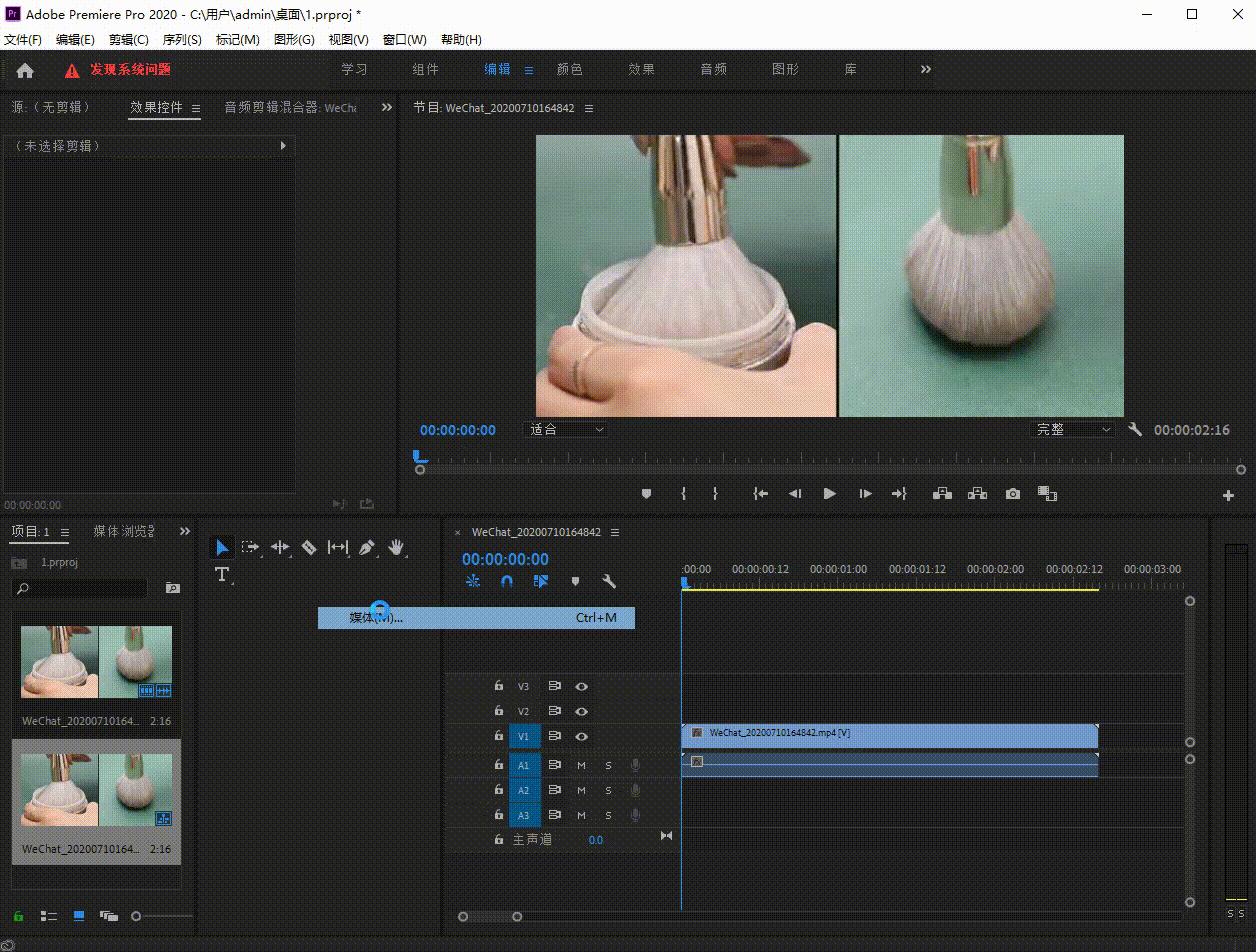Select the Hand tool

pyautogui.click(x=396, y=547)
